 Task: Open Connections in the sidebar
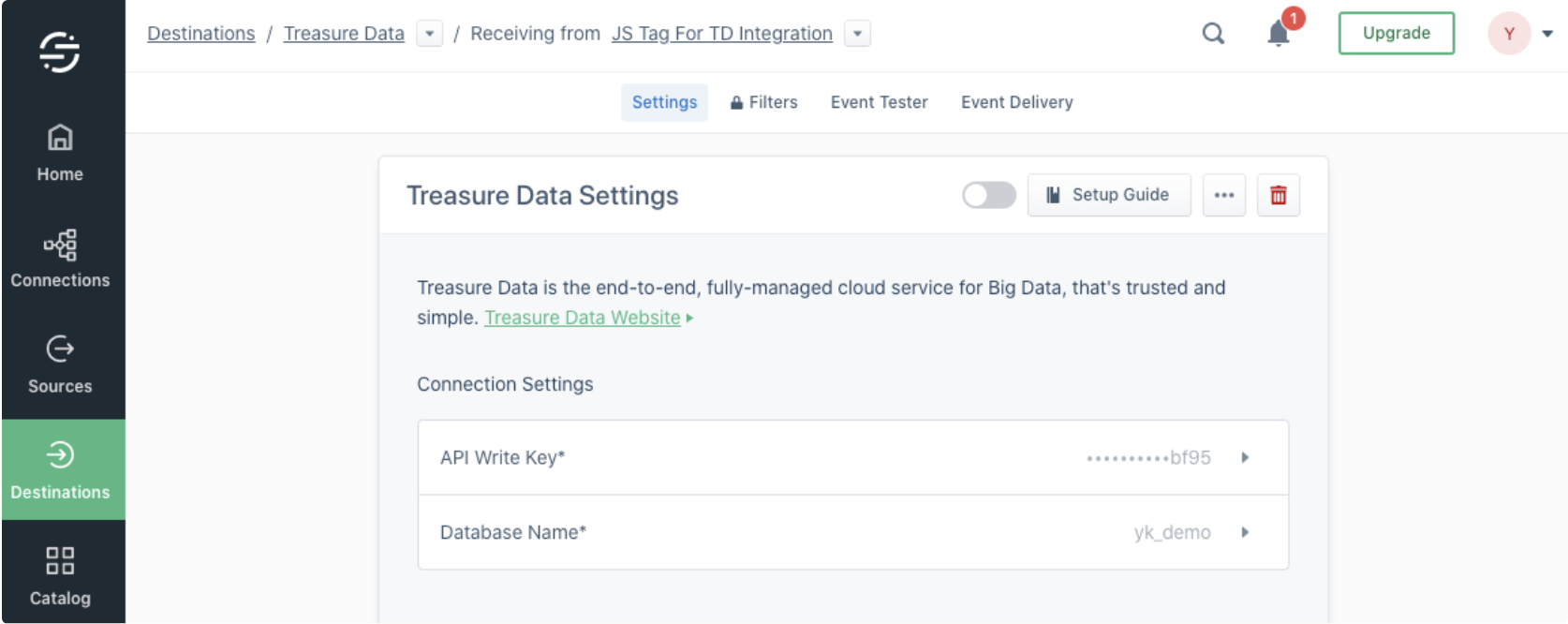pos(60,259)
